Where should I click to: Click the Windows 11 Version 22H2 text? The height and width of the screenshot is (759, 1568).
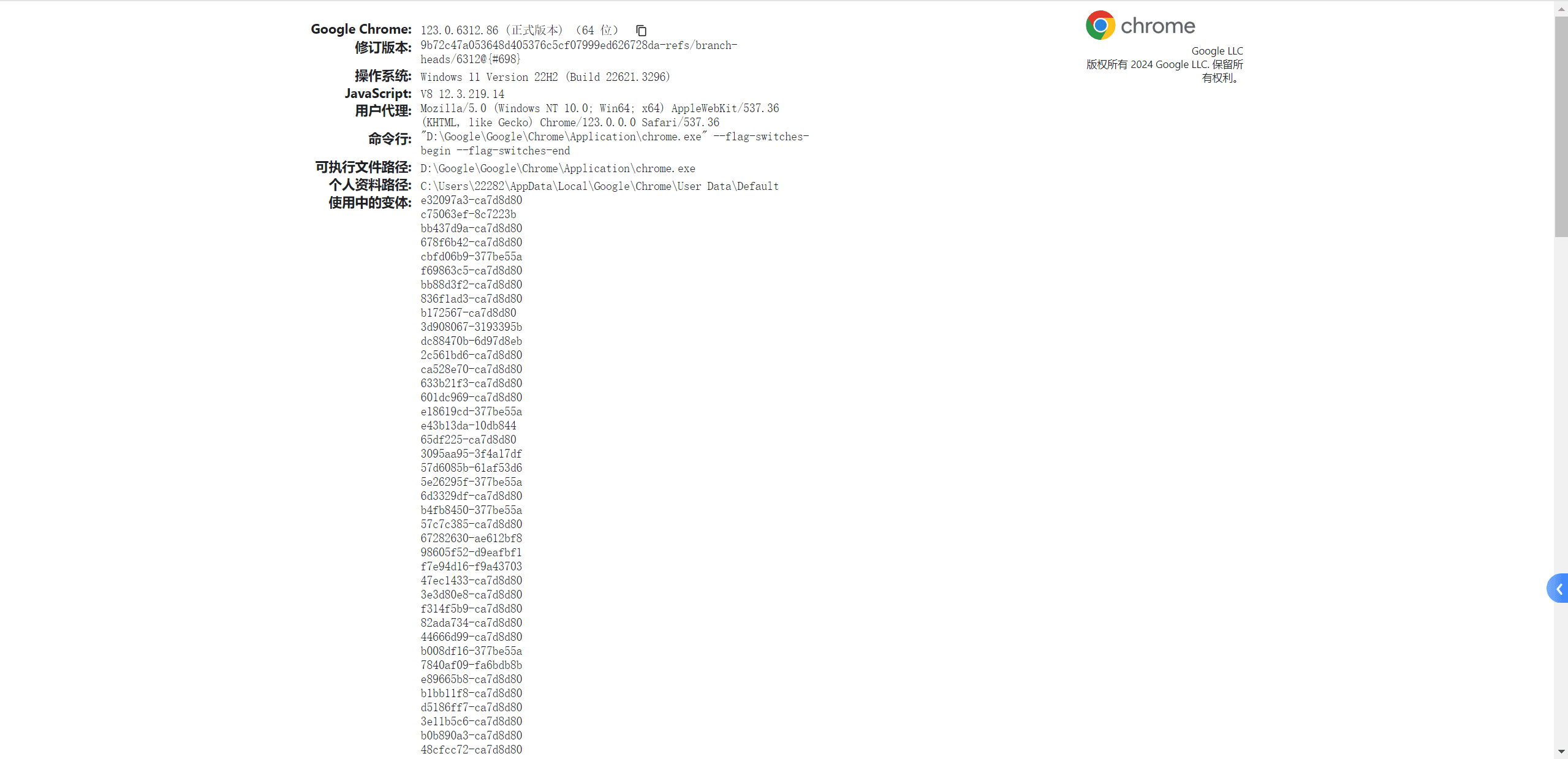[545, 77]
